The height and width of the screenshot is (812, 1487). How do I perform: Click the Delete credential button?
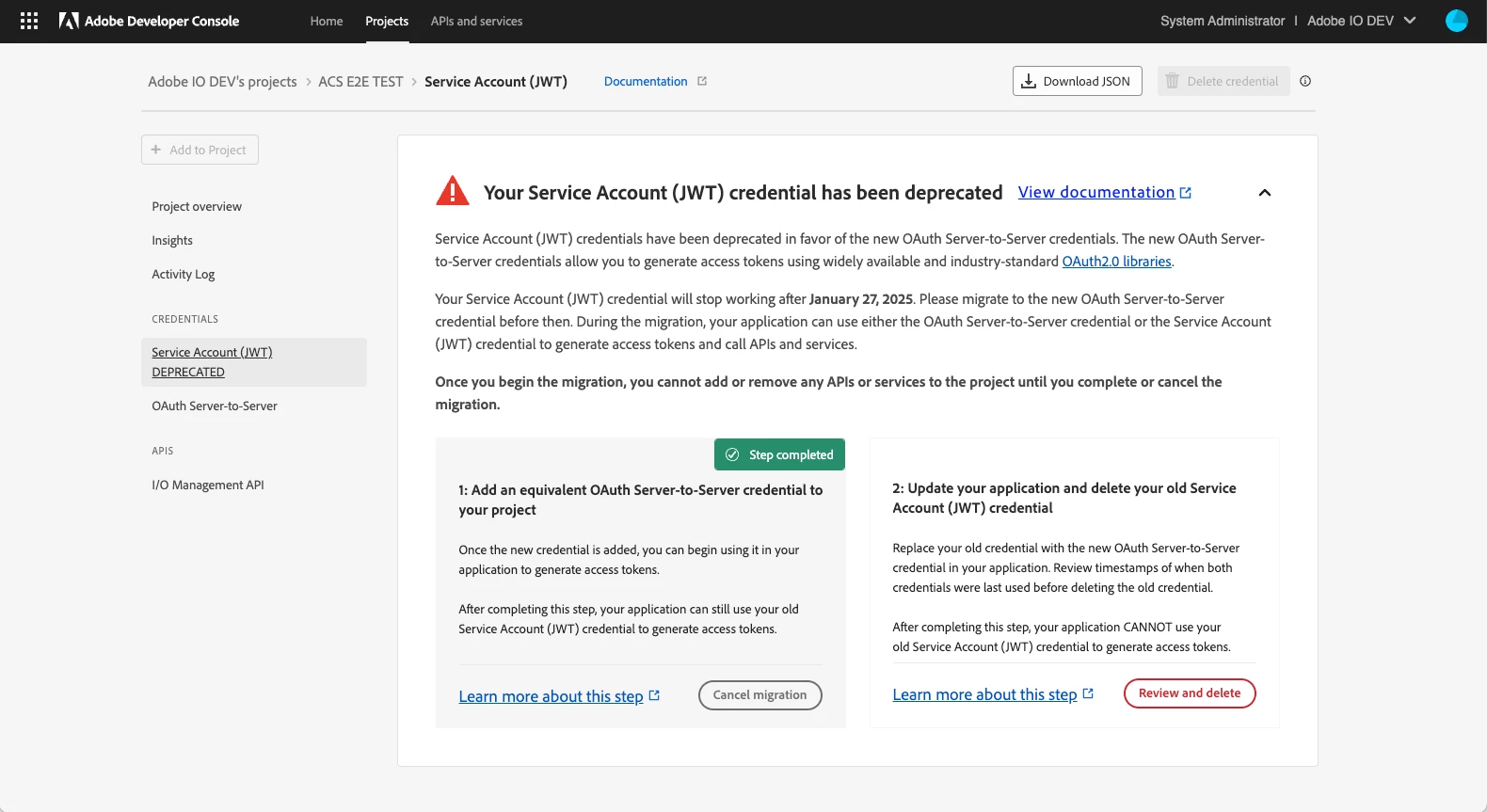pyautogui.click(x=1223, y=81)
